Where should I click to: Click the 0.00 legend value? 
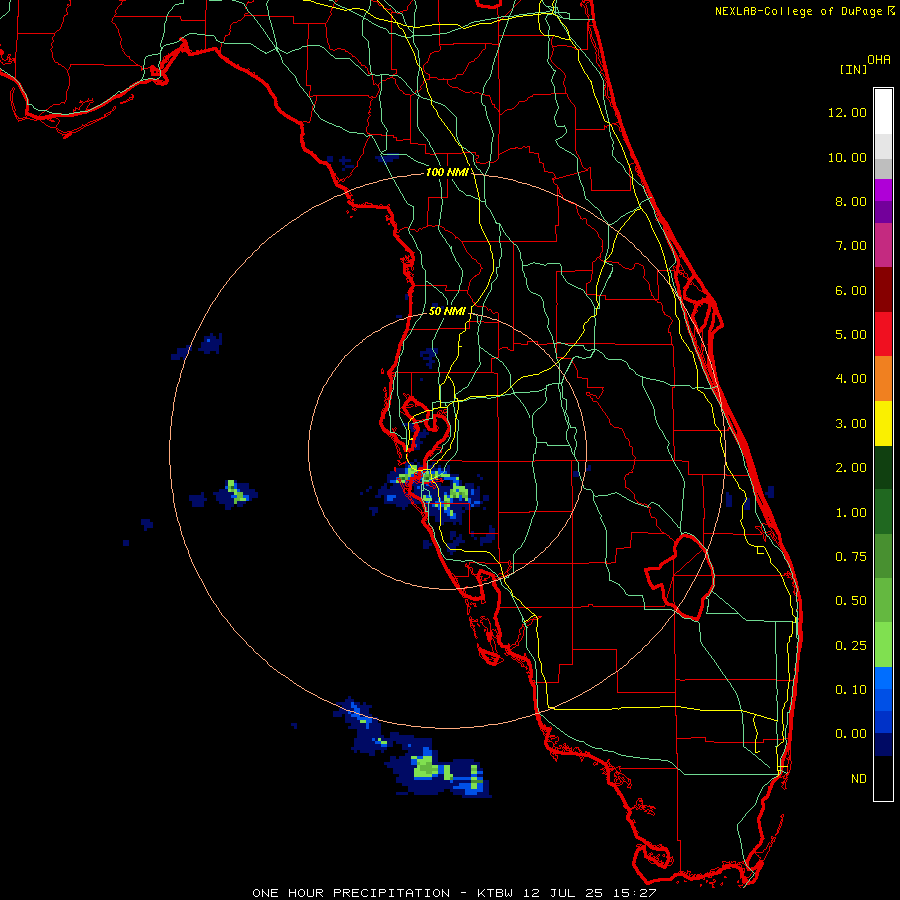tap(851, 734)
